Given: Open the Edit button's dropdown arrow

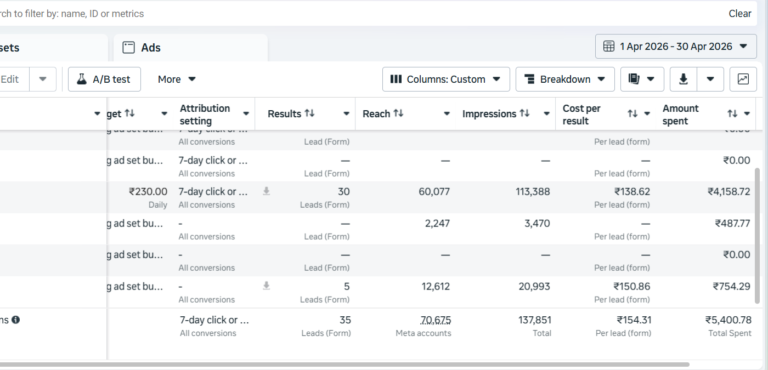Looking at the screenshot, I should [x=43, y=79].
